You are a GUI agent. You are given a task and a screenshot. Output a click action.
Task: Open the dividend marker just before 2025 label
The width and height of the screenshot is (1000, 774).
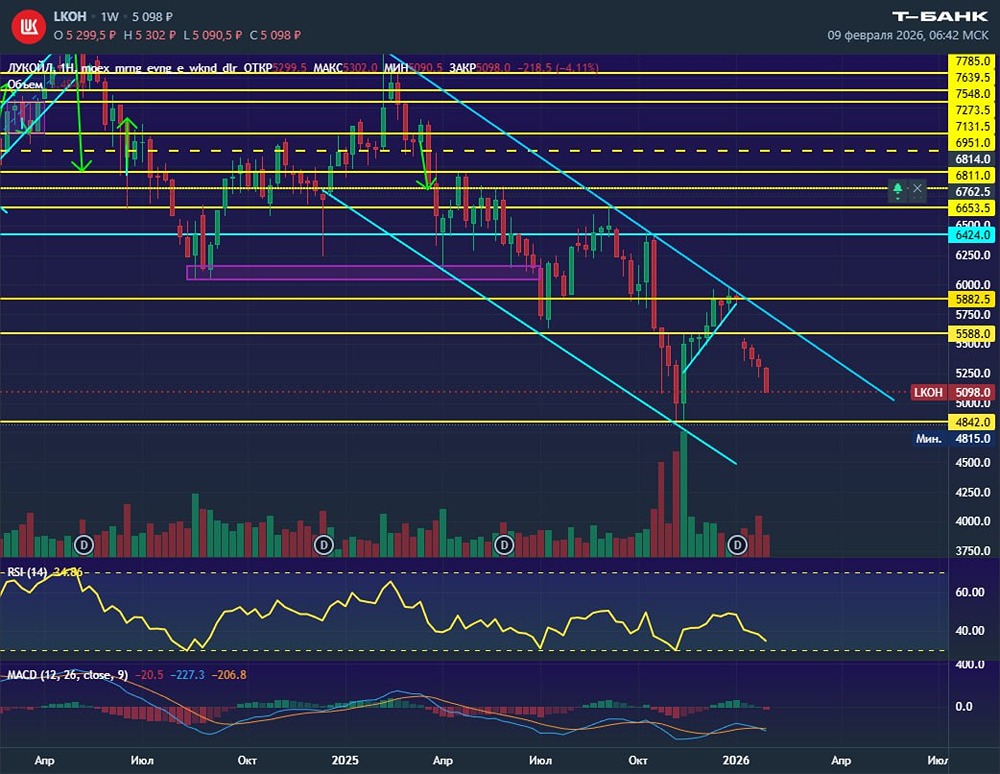[324, 545]
